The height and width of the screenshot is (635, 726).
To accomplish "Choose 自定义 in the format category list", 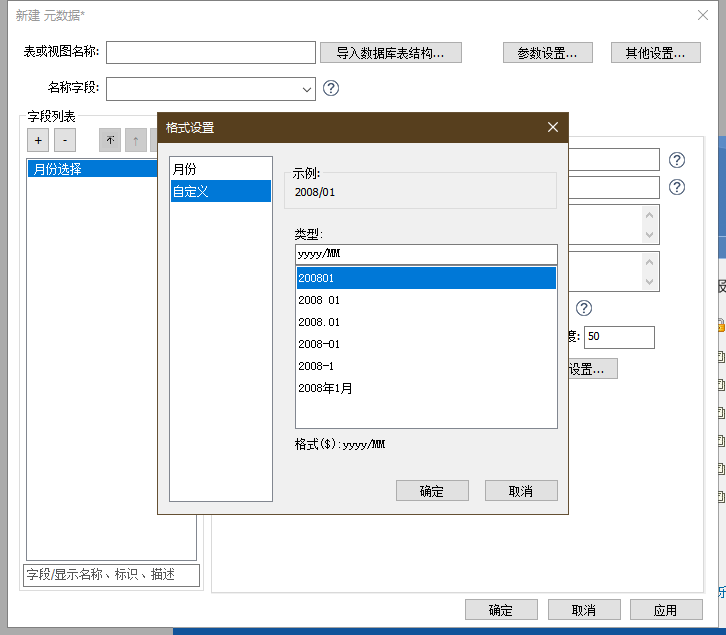I will click(220, 191).
